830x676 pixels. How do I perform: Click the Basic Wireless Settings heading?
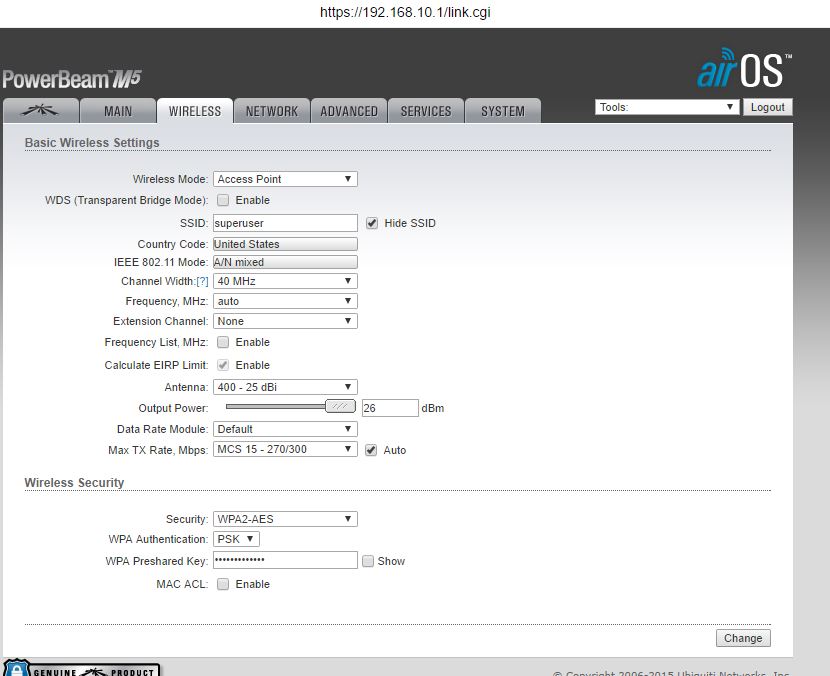92,142
